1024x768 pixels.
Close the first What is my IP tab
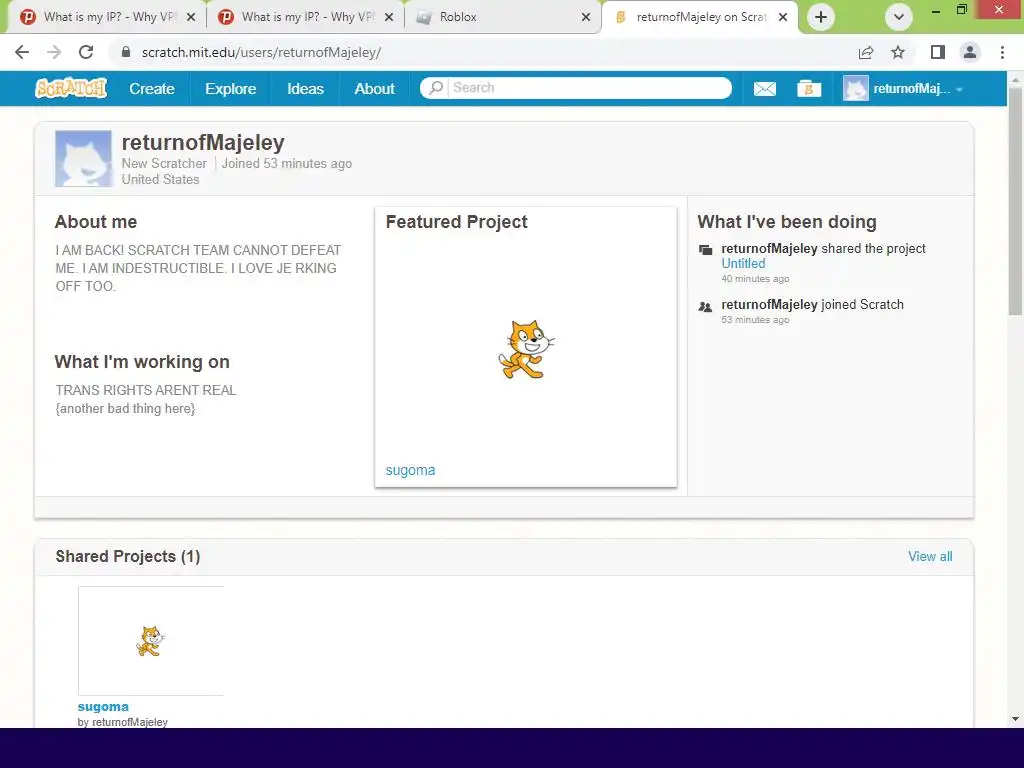coord(191,17)
